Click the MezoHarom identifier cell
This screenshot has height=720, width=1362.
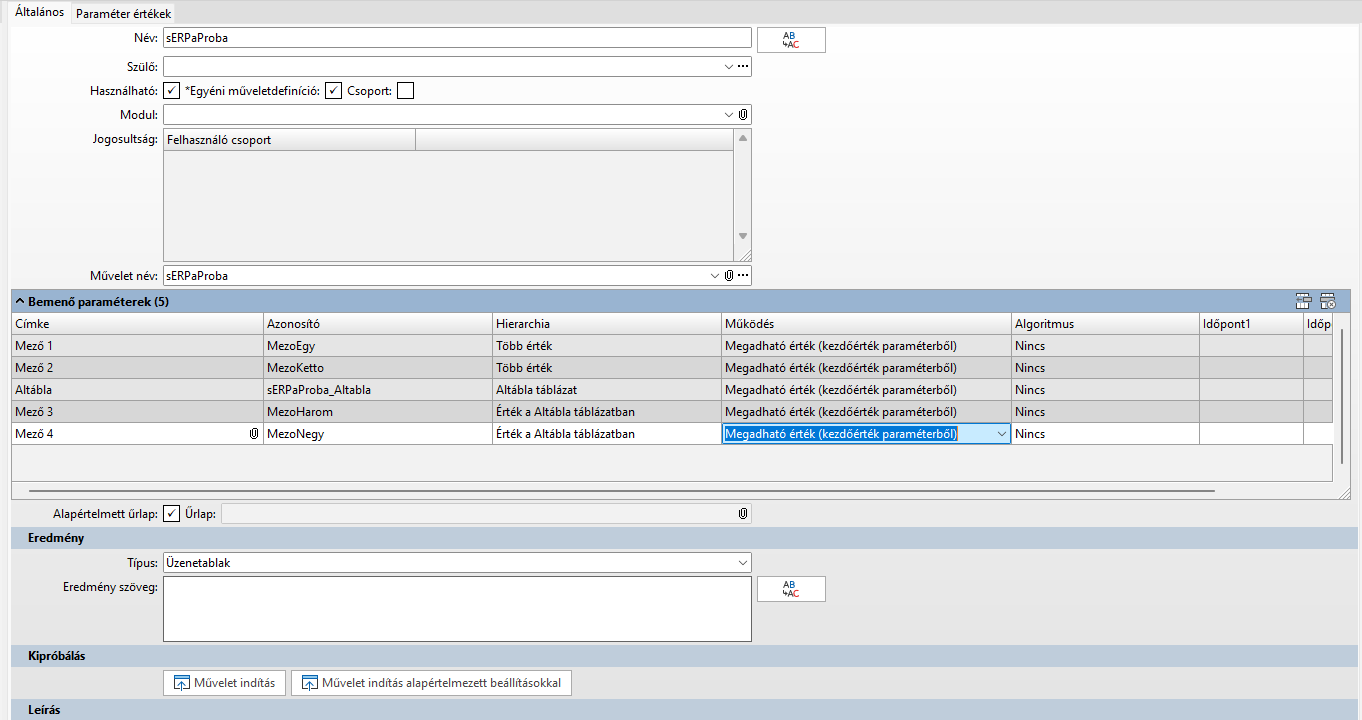coord(378,412)
